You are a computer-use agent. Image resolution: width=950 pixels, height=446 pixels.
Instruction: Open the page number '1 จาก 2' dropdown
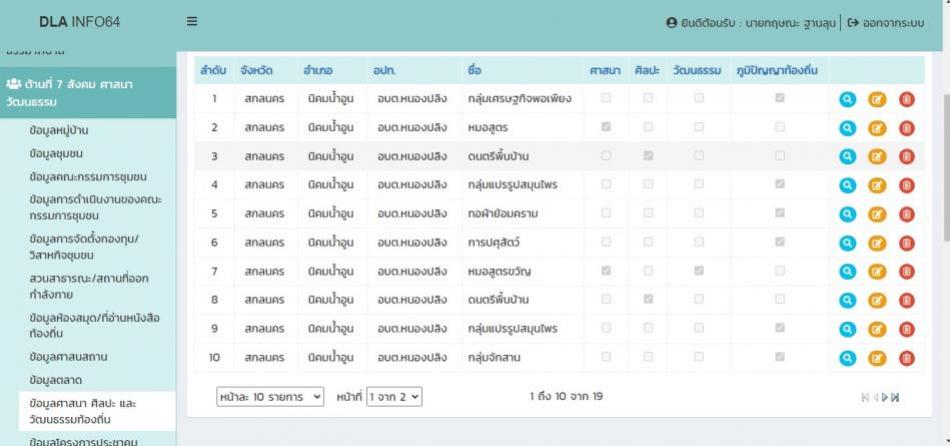pos(394,397)
